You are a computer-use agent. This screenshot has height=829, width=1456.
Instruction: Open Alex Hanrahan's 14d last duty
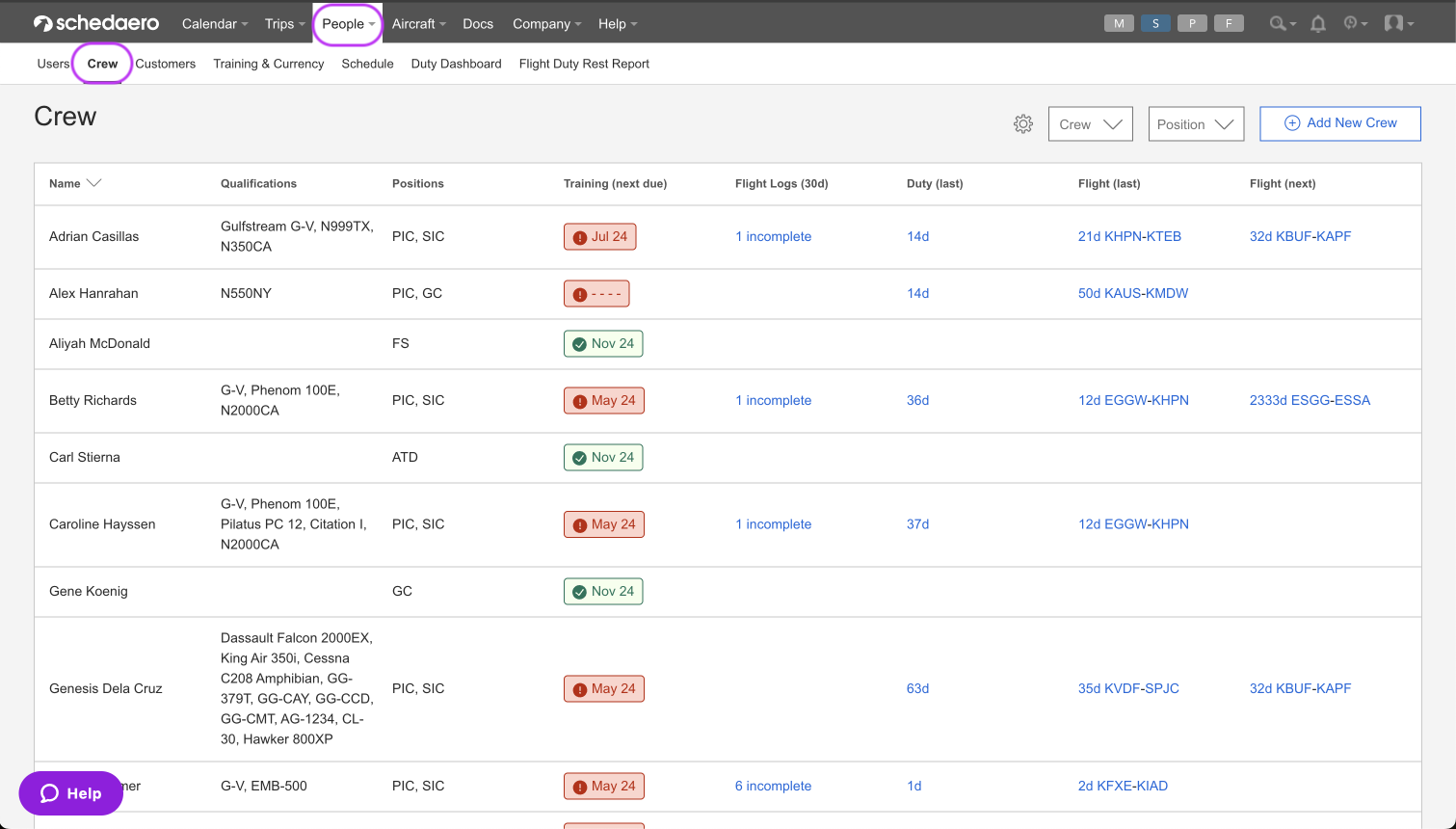coord(918,293)
